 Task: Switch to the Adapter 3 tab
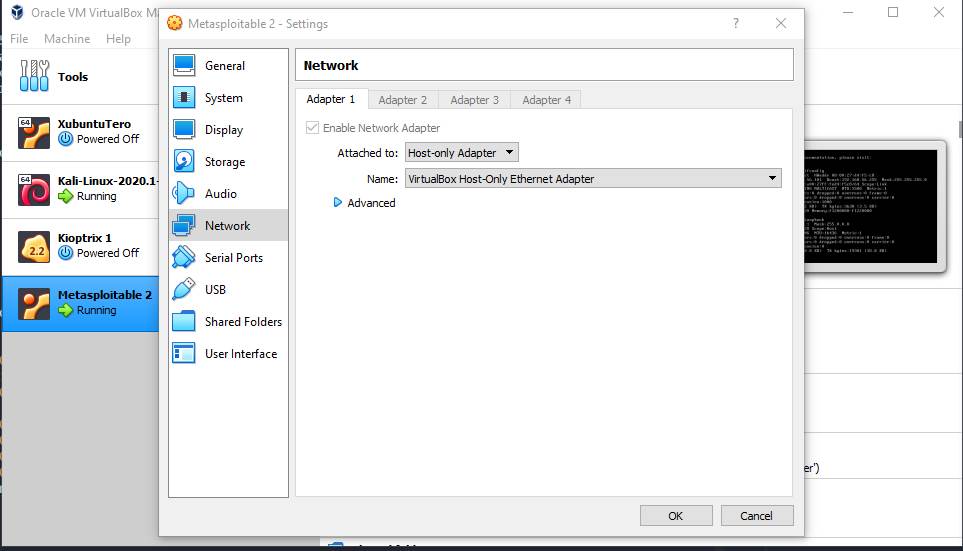[474, 100]
